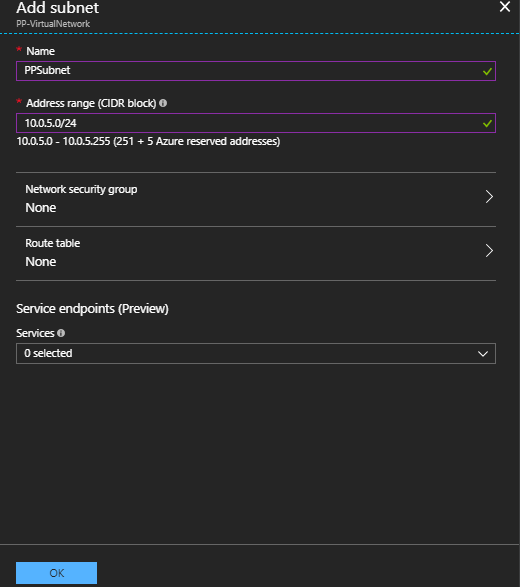Click '0 selected' in Services combo box
Image resolution: width=520 pixels, height=587 pixels.
point(48,353)
